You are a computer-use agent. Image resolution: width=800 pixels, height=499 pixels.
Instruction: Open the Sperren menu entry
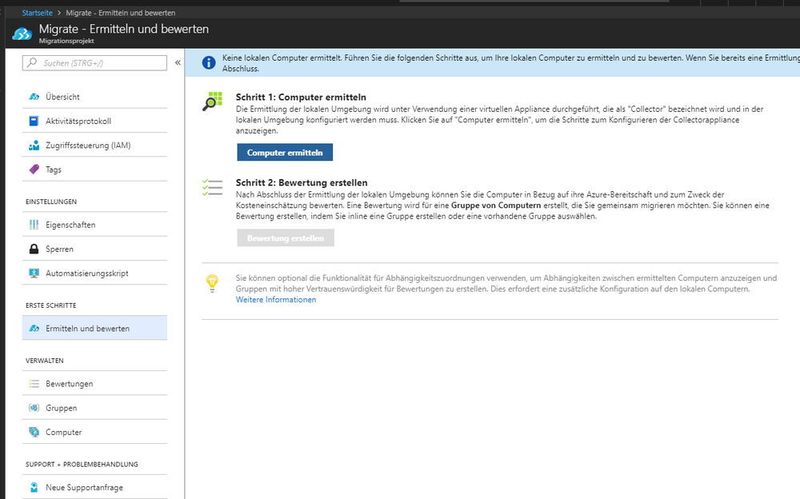pos(95,249)
